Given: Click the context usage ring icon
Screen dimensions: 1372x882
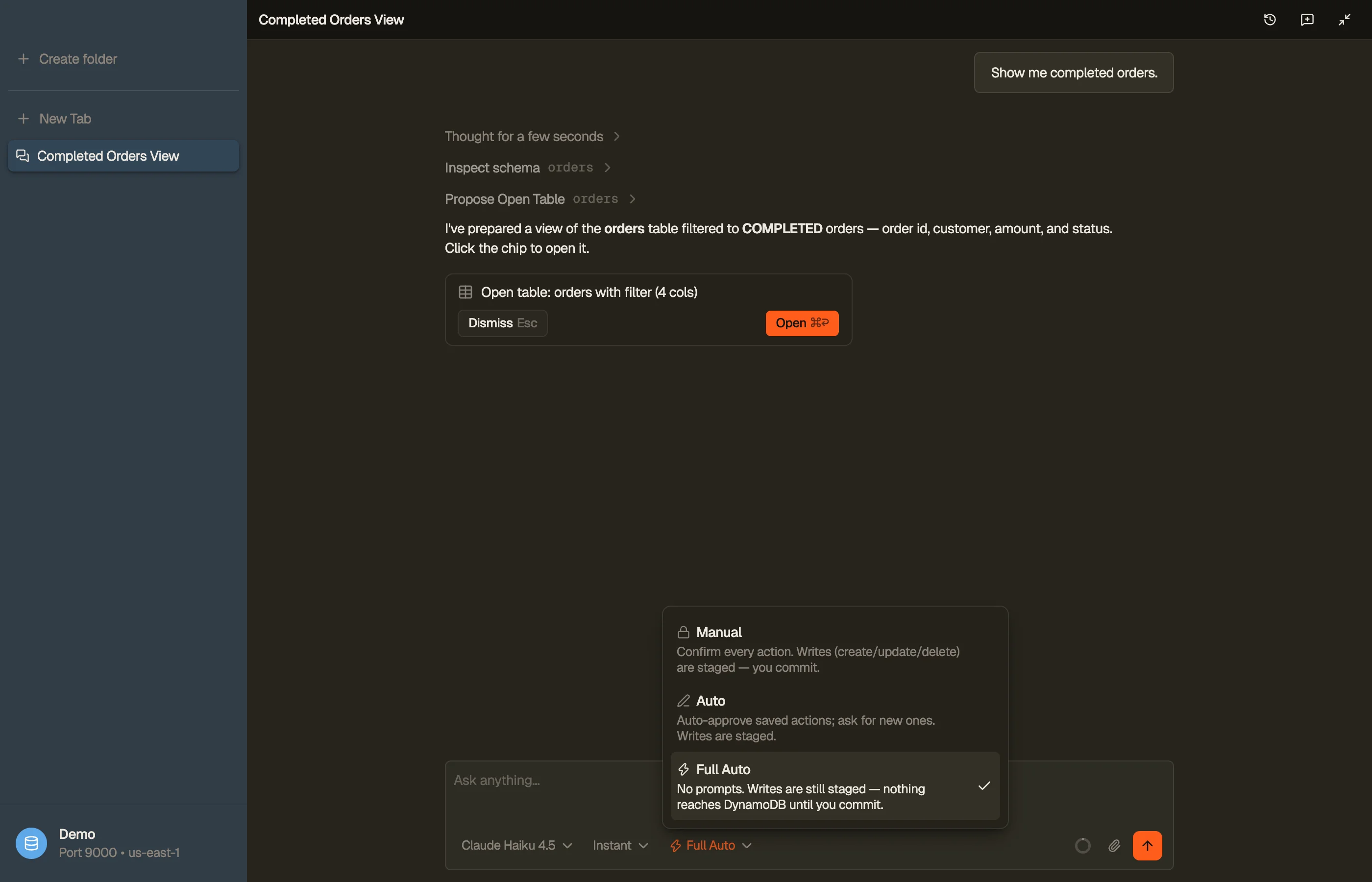Looking at the screenshot, I should (1082, 845).
